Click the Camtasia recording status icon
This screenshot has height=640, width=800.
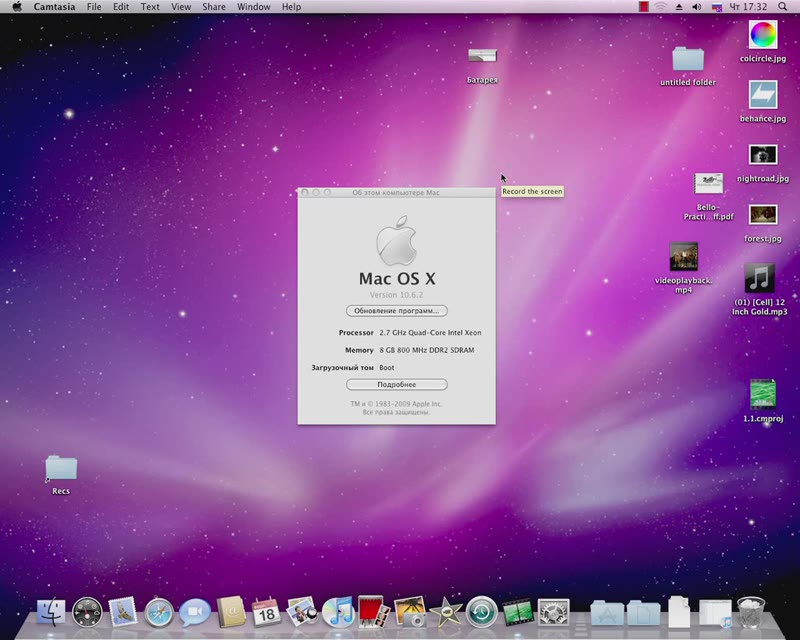[x=643, y=7]
